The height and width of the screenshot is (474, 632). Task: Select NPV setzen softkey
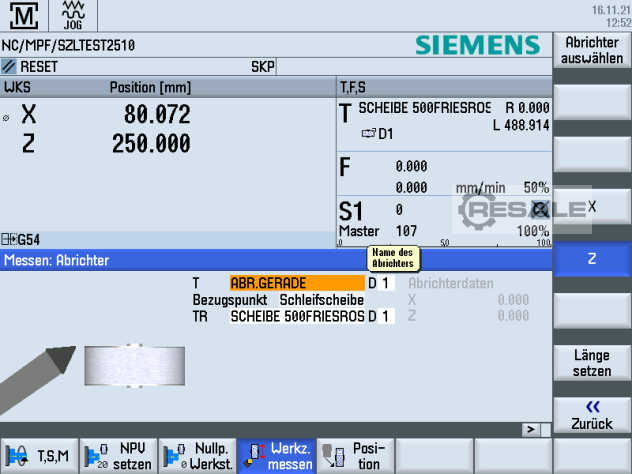click(118, 456)
